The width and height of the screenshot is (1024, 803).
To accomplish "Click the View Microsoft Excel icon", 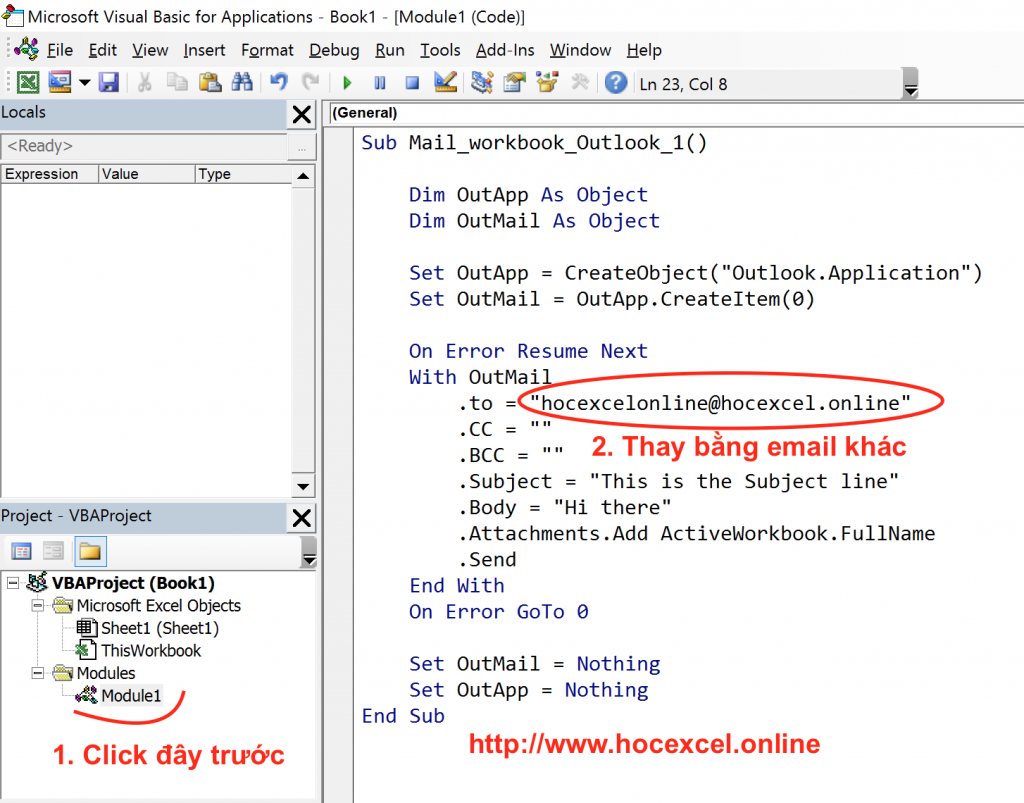I will [29, 83].
